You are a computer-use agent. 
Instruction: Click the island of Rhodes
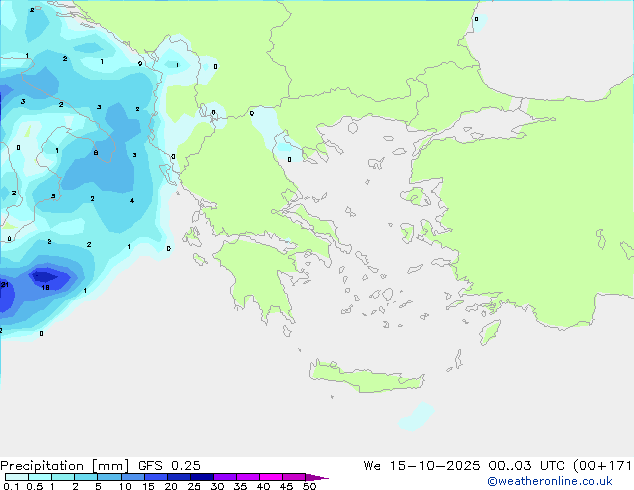click(490, 332)
